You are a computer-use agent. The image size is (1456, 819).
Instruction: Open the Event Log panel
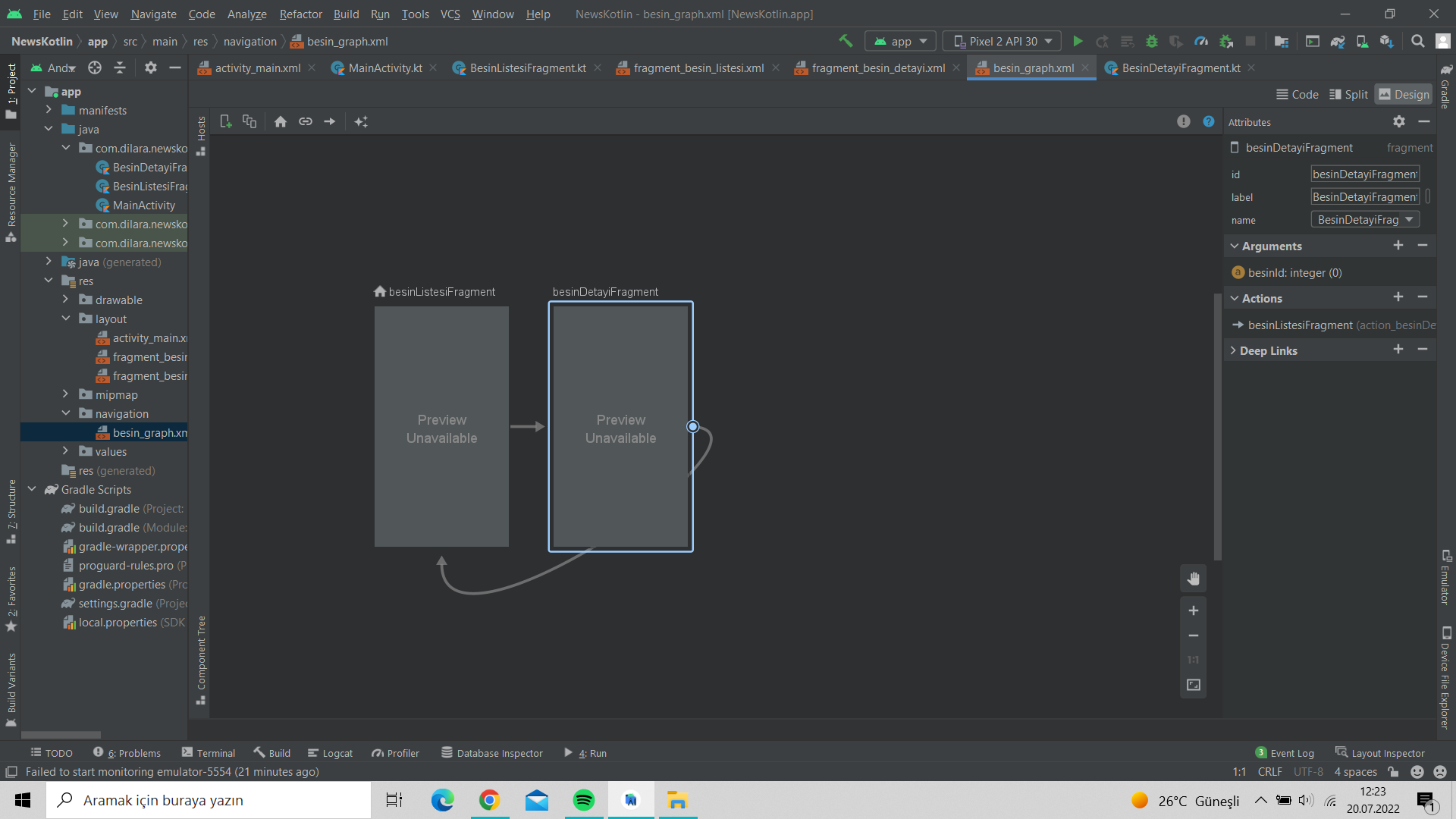[1285, 753]
